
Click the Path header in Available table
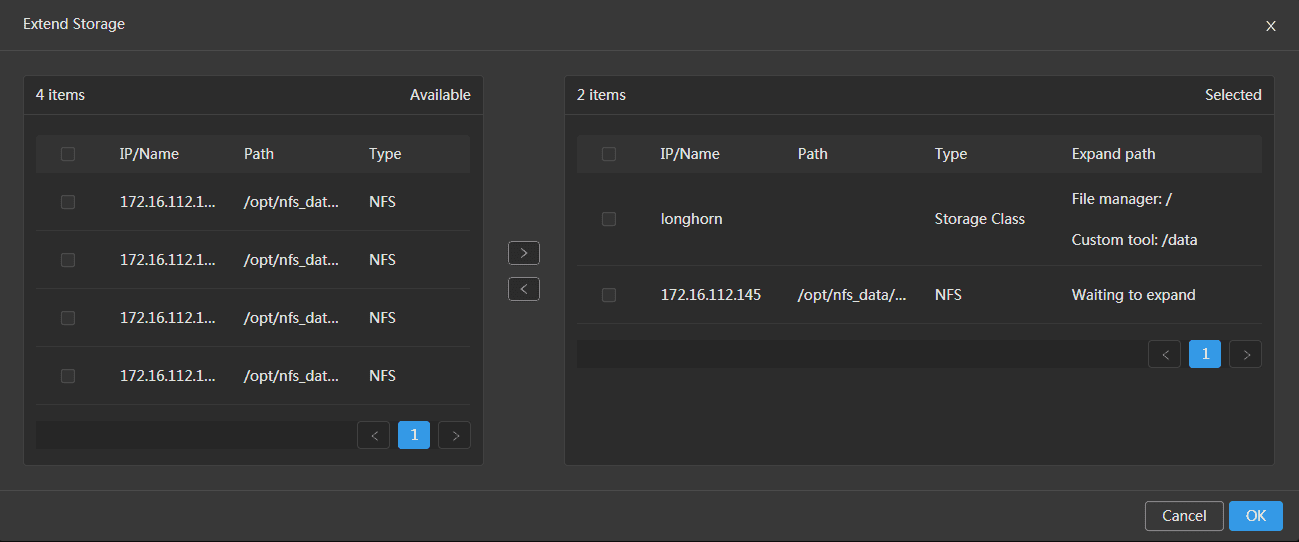pyautogui.click(x=259, y=154)
